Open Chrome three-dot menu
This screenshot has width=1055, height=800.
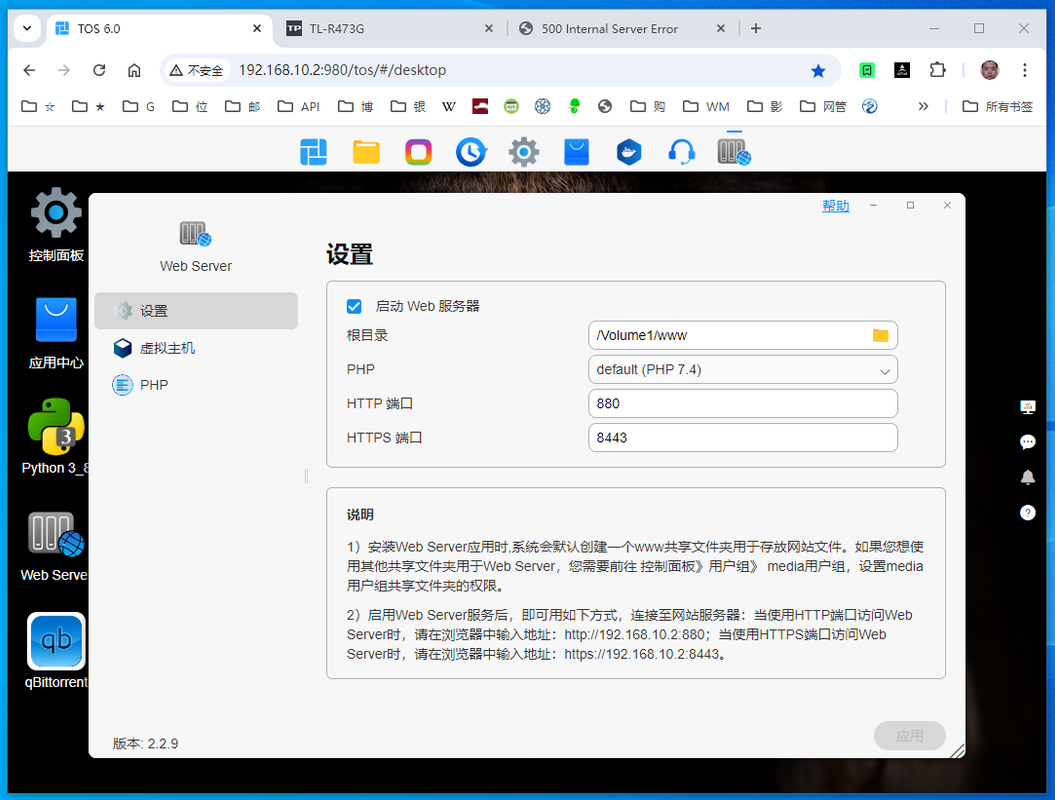1024,70
